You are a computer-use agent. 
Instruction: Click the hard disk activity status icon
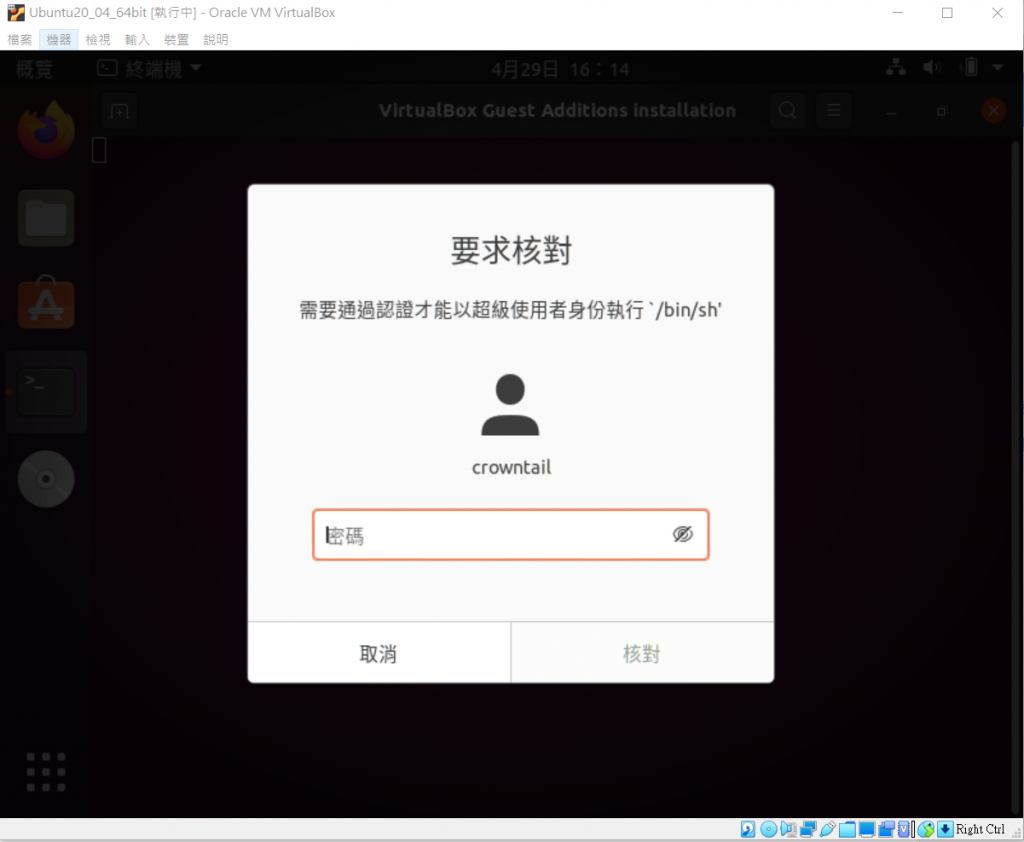click(x=748, y=830)
